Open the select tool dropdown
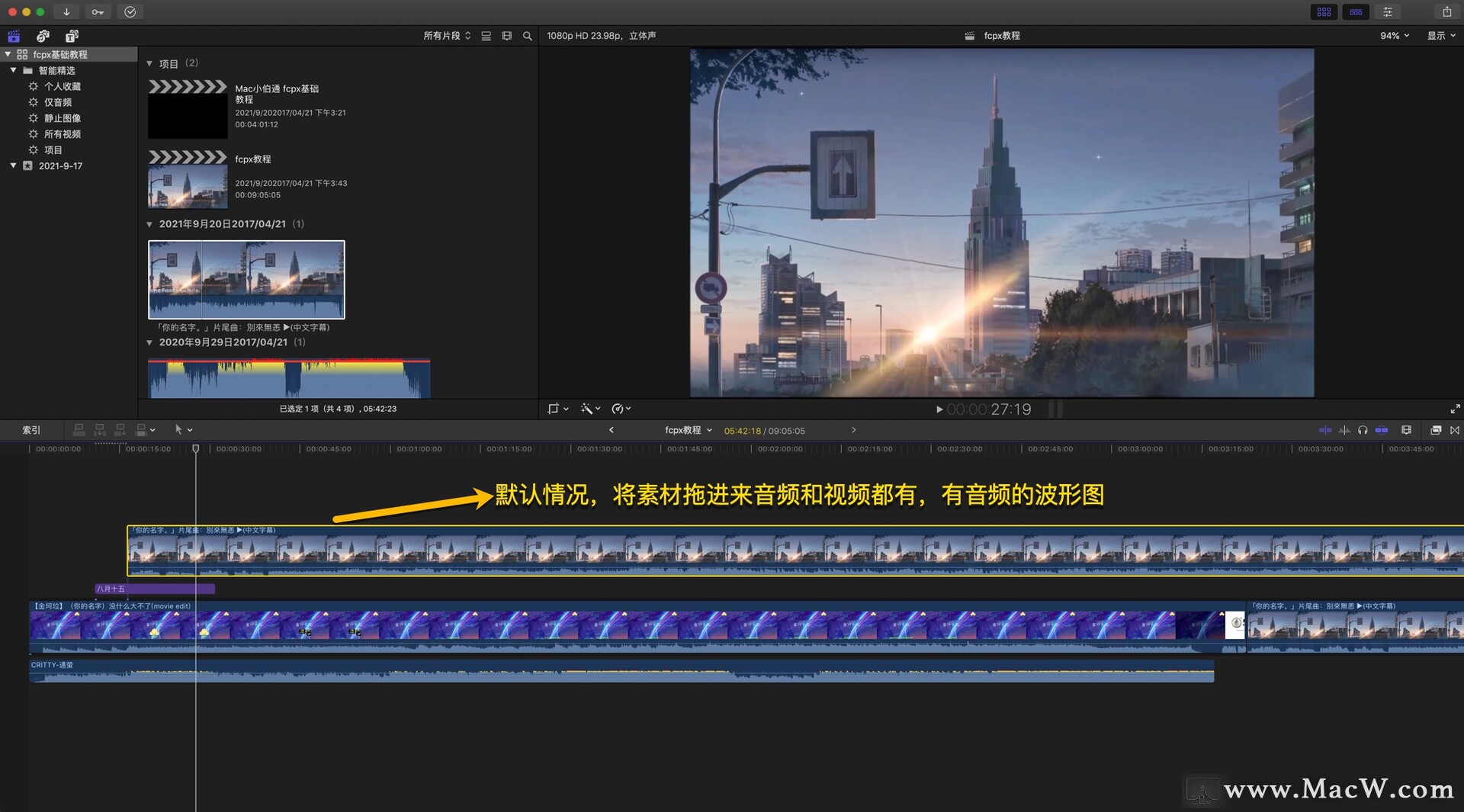1464x812 pixels. coord(183,430)
